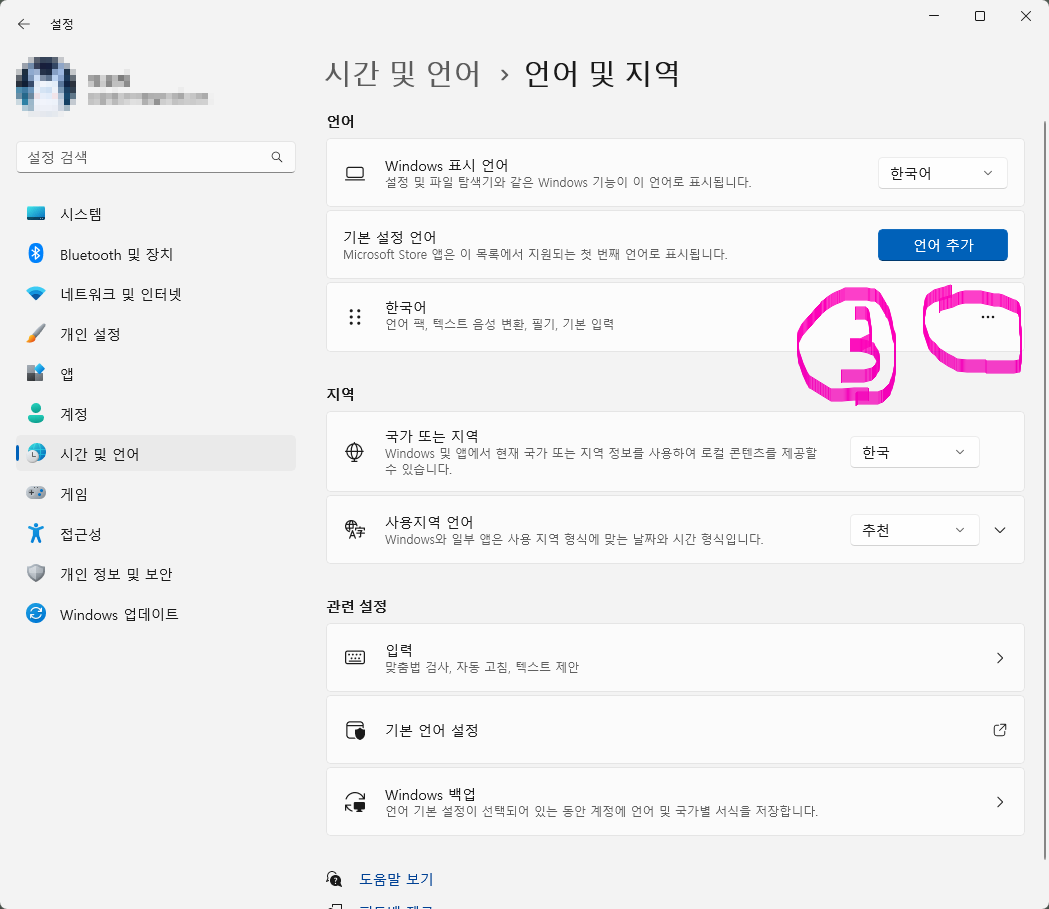The image size is (1049, 909).
Task: Click the 네트워크 및 인터넷 Wi-Fi icon
Action: pyautogui.click(x=35, y=294)
